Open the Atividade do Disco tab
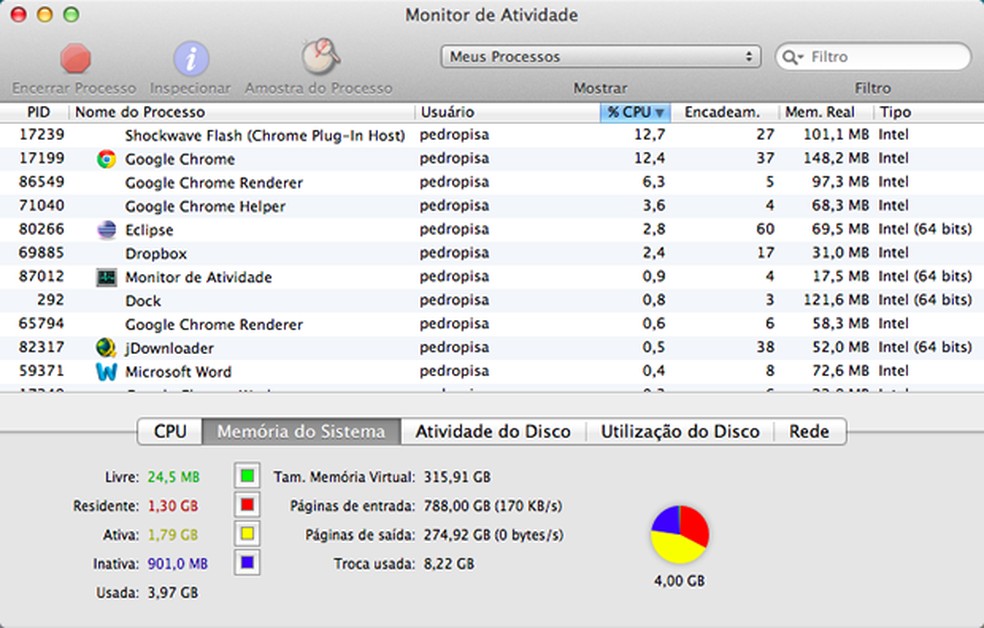The height and width of the screenshot is (628, 984). 493,432
